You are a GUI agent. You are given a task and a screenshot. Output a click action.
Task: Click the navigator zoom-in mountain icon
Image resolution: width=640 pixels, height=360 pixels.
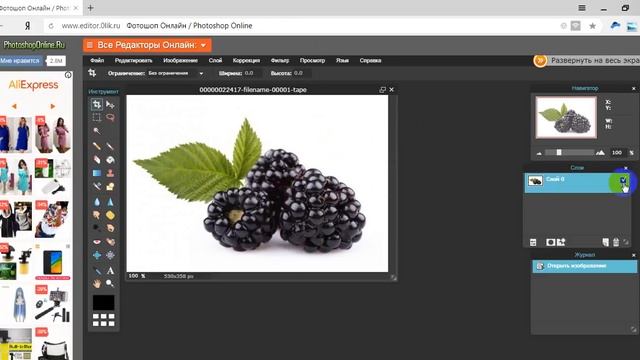tap(600, 153)
